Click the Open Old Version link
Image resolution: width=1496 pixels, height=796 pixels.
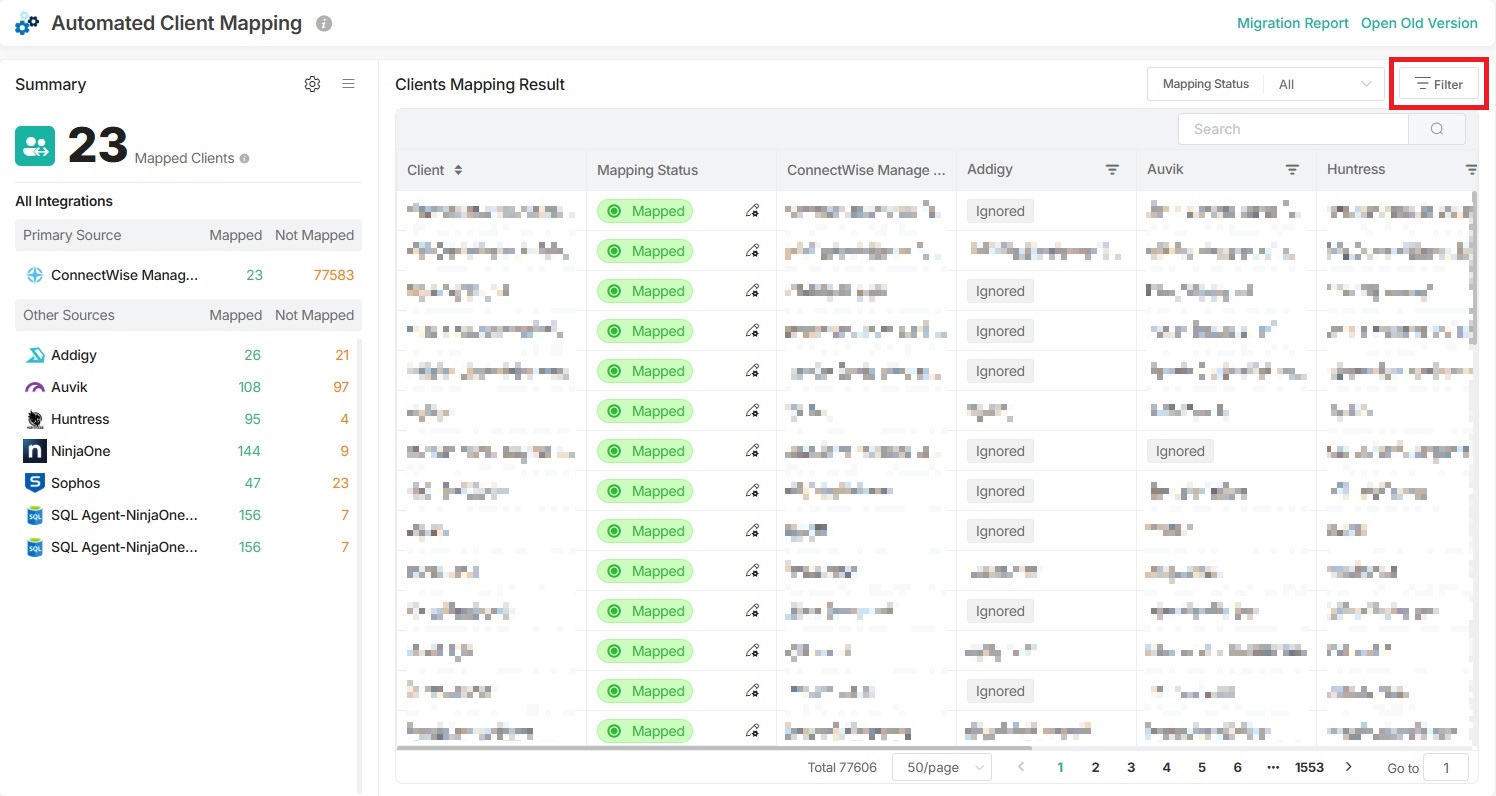[1418, 23]
